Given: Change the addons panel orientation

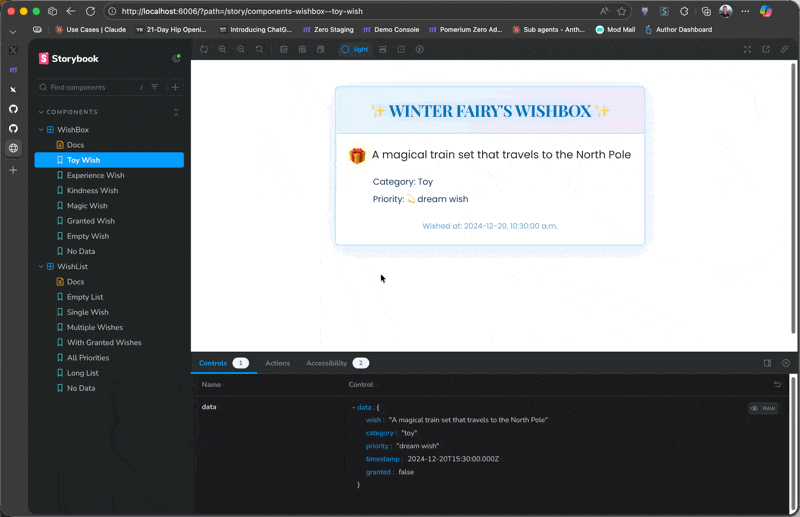Looking at the screenshot, I should (767, 363).
